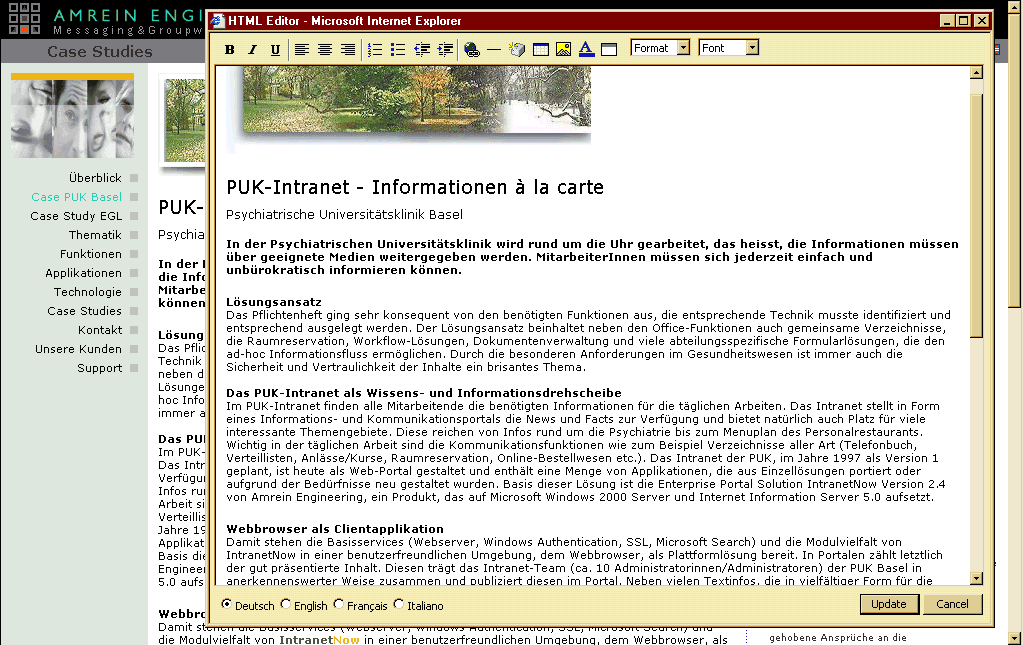The width and height of the screenshot is (1023, 645).
Task: Open Case Study EGL in sidebar
Action: coord(76,216)
